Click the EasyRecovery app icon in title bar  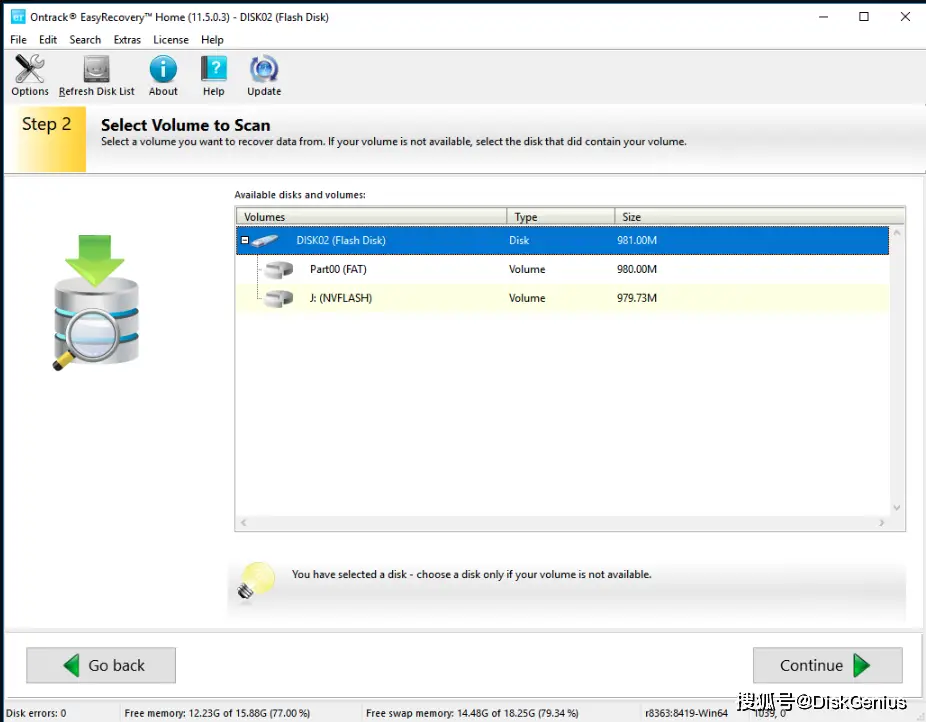click(x=18, y=17)
